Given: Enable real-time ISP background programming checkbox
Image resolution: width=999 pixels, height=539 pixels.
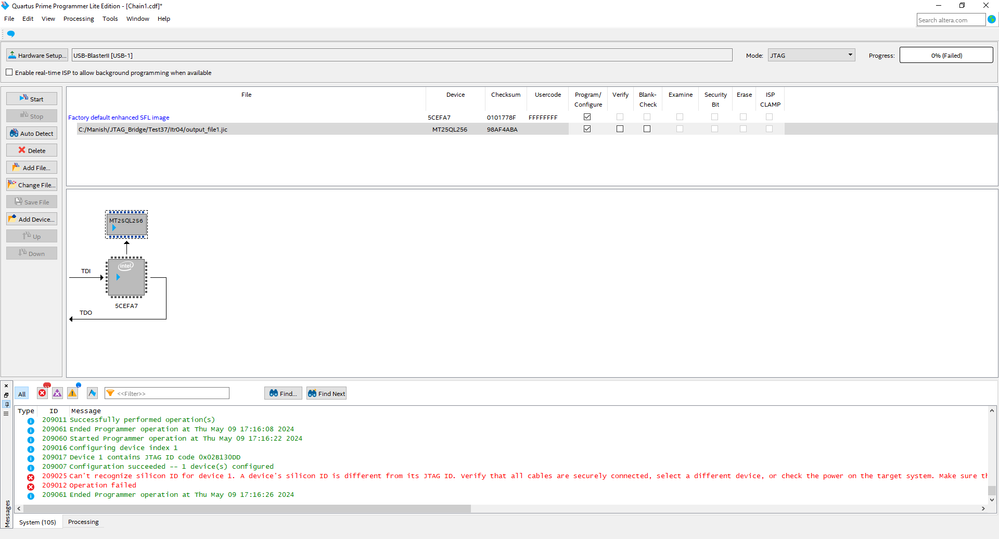Looking at the screenshot, I should pos(10,73).
